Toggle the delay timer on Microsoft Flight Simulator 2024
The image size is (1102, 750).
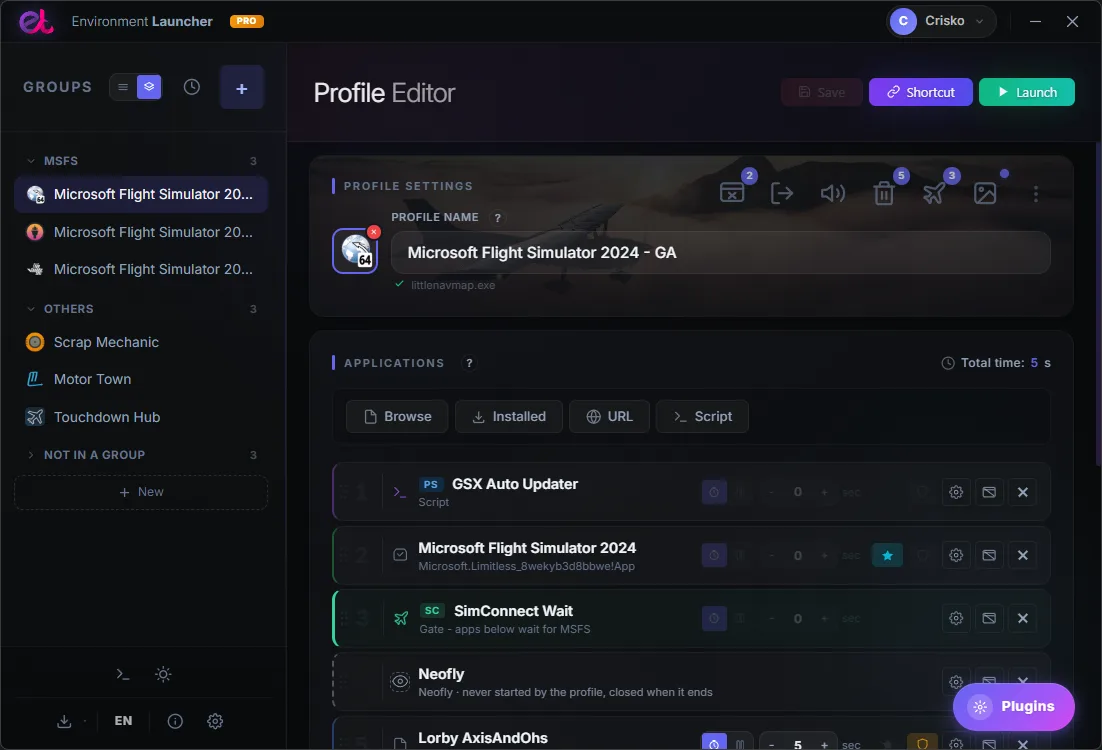coord(714,555)
